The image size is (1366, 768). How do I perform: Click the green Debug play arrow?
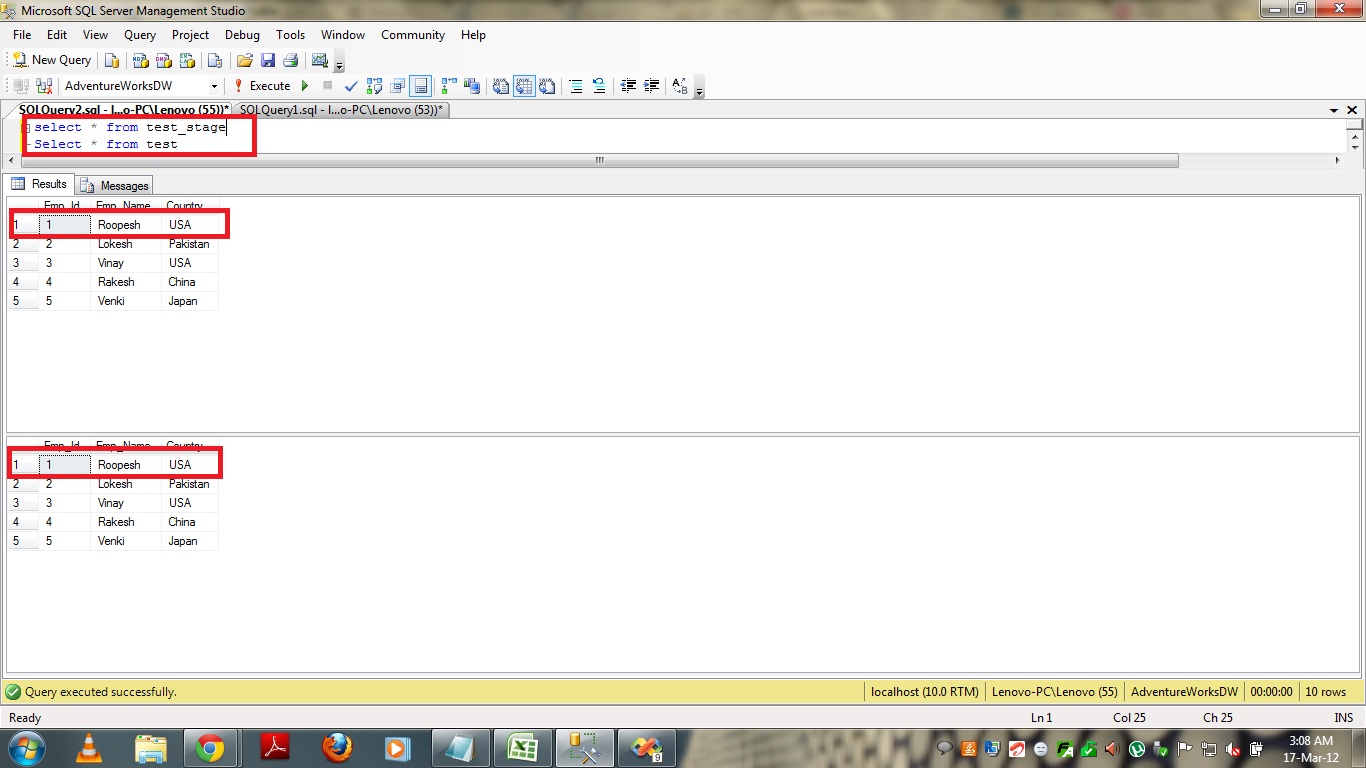306,86
